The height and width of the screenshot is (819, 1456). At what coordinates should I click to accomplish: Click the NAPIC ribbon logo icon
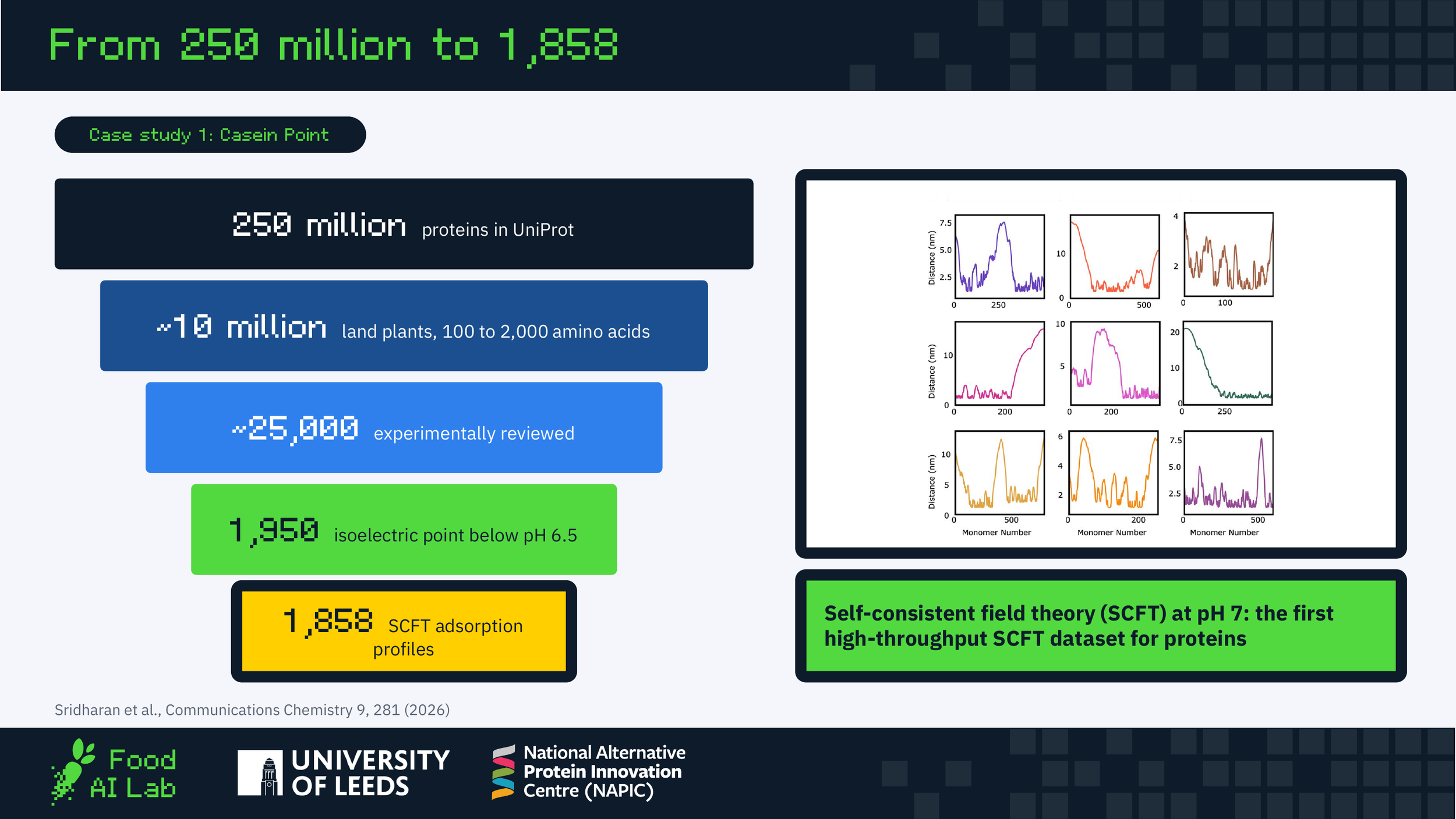pyautogui.click(x=503, y=772)
